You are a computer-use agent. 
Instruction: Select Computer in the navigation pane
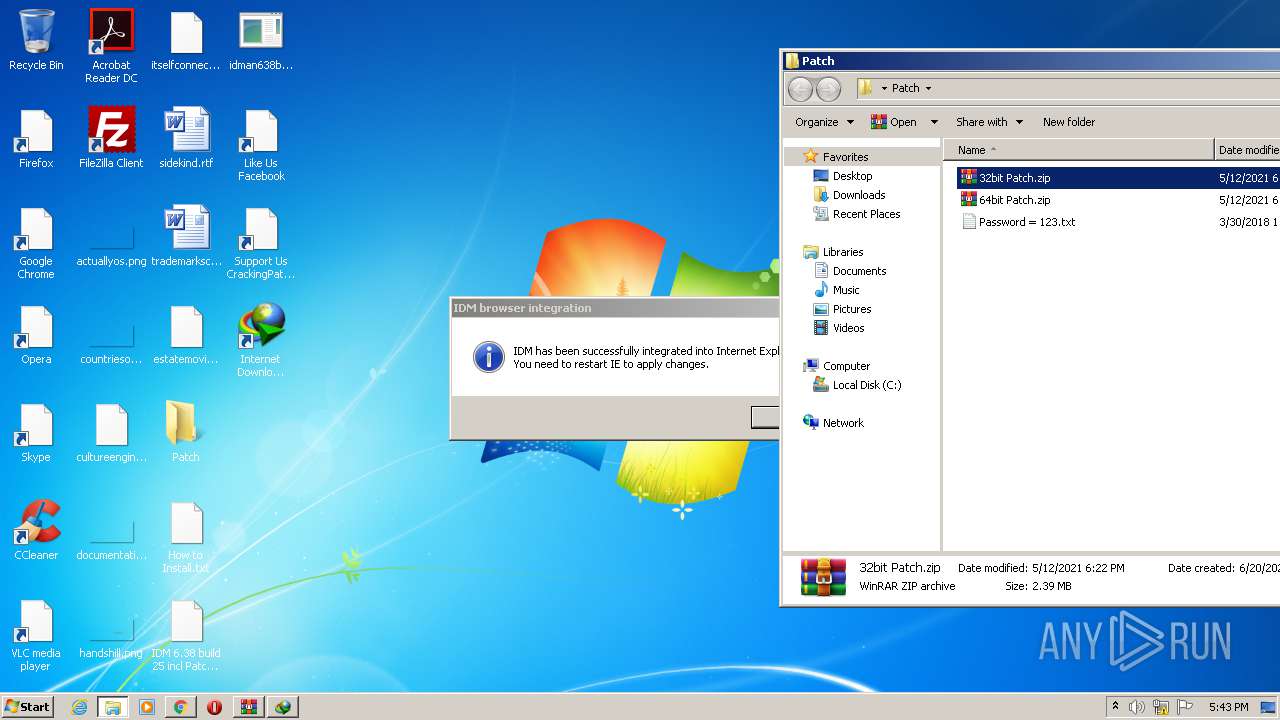[x=846, y=366]
